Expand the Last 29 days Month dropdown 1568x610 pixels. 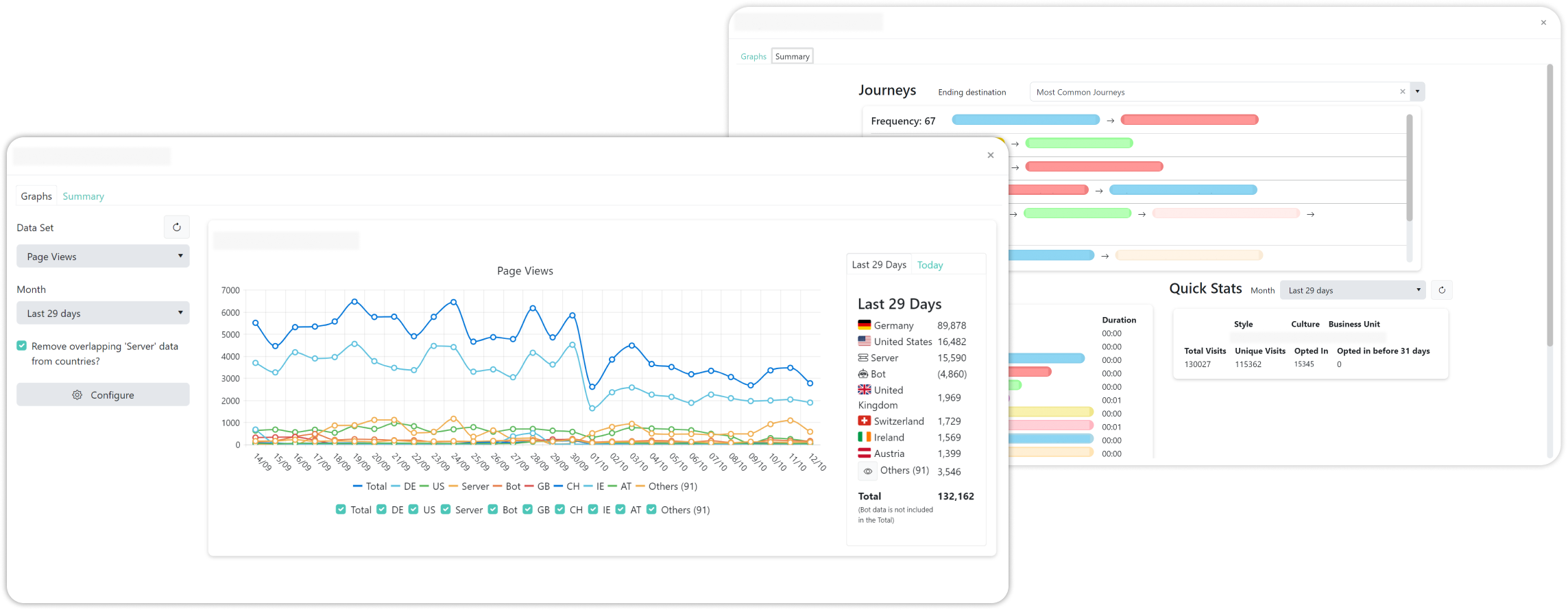coord(103,313)
